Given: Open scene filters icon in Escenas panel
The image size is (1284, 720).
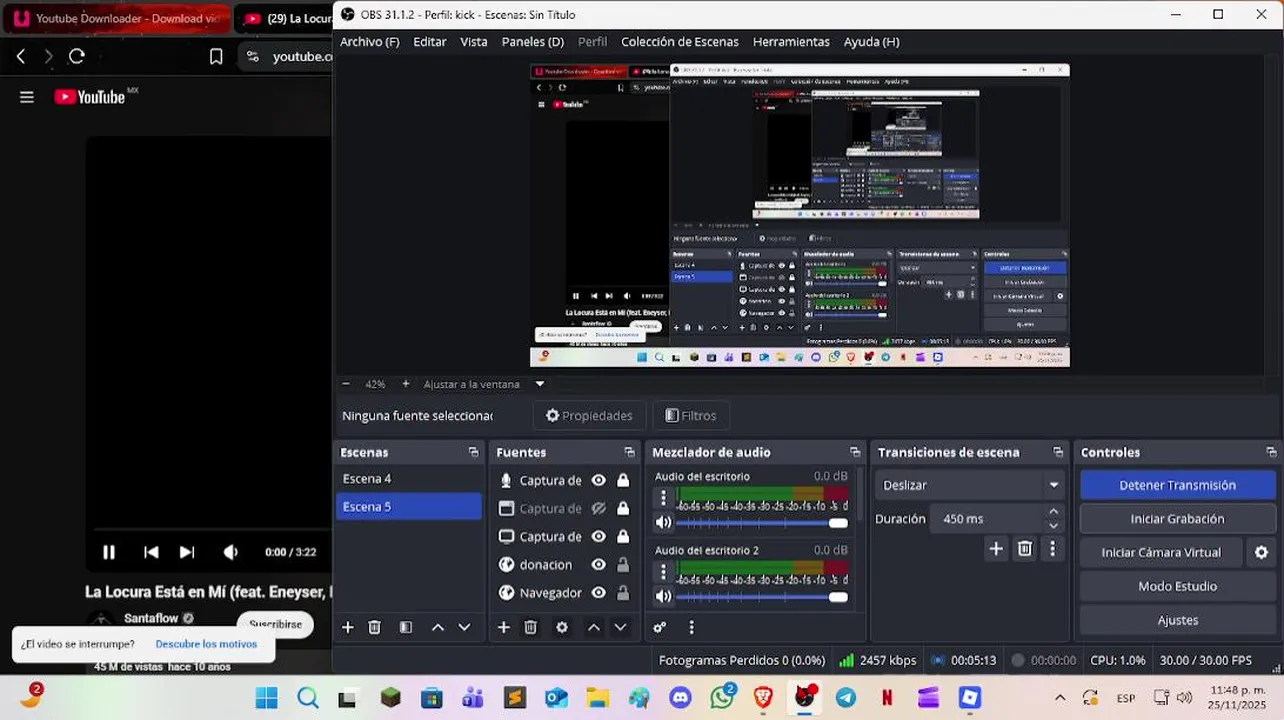Looking at the screenshot, I should (x=406, y=627).
